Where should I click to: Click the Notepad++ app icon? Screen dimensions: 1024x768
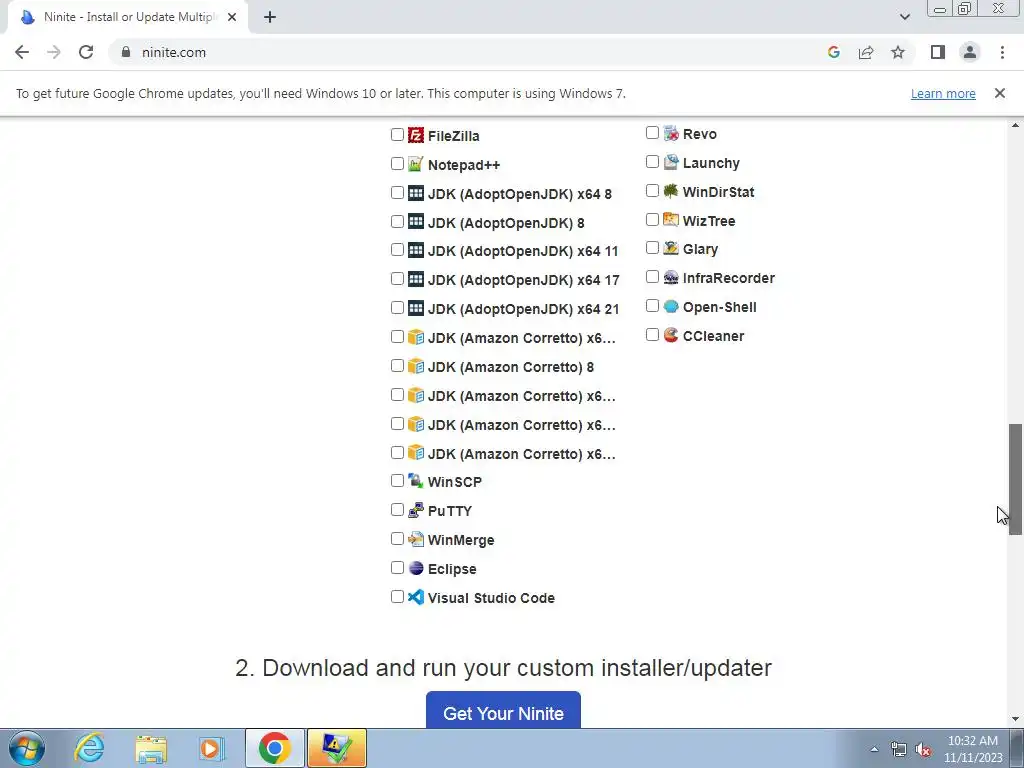coord(416,164)
